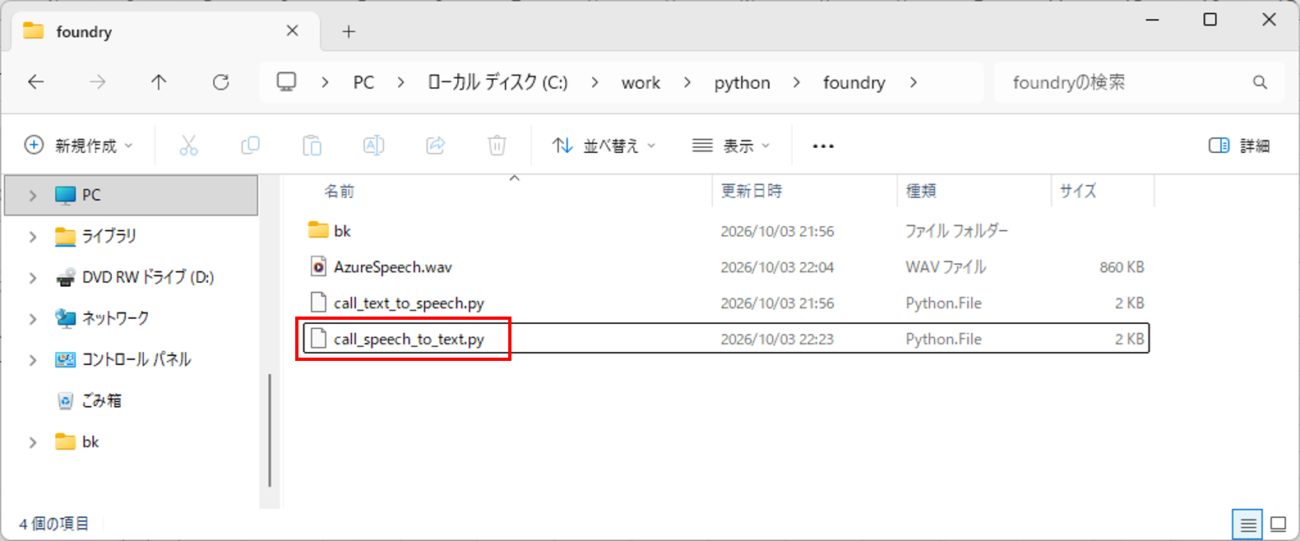
Task: Switch to details list view icon
Action: tap(1248, 524)
